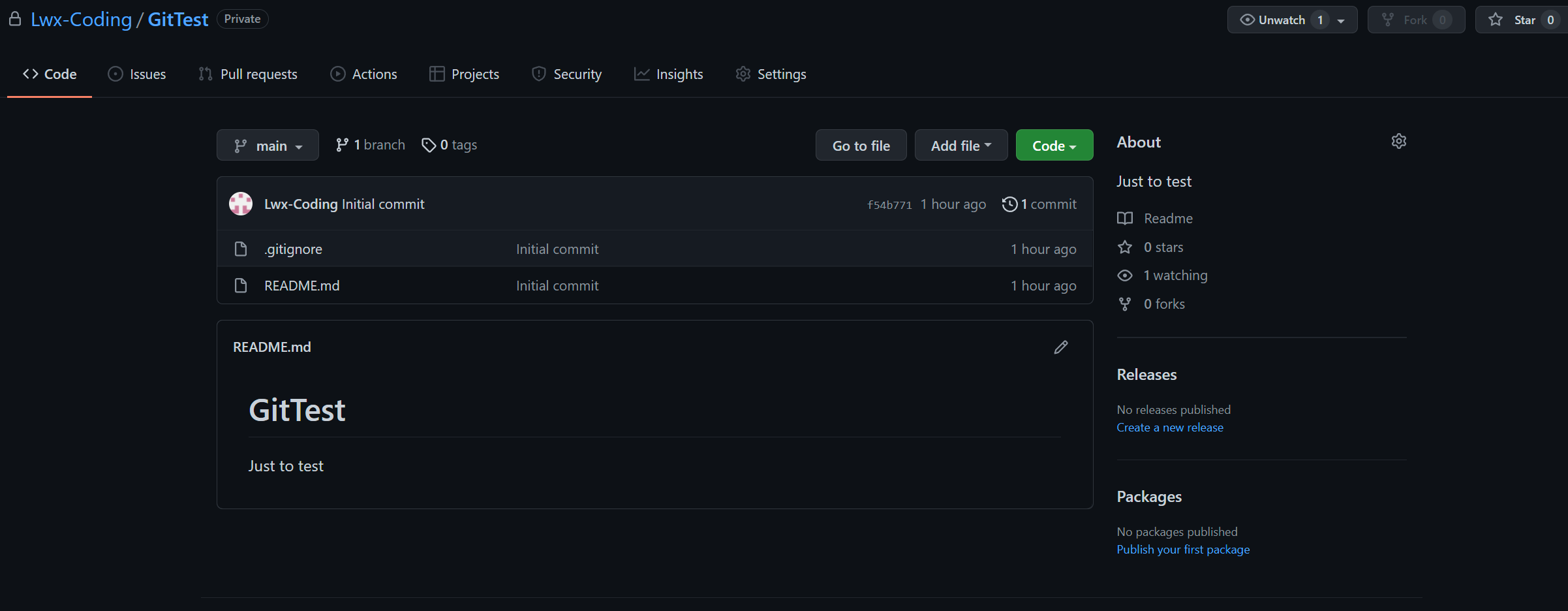1568x611 pixels.
Task: Open the Initial commit message in the .gitignore row
Action: [557, 249]
